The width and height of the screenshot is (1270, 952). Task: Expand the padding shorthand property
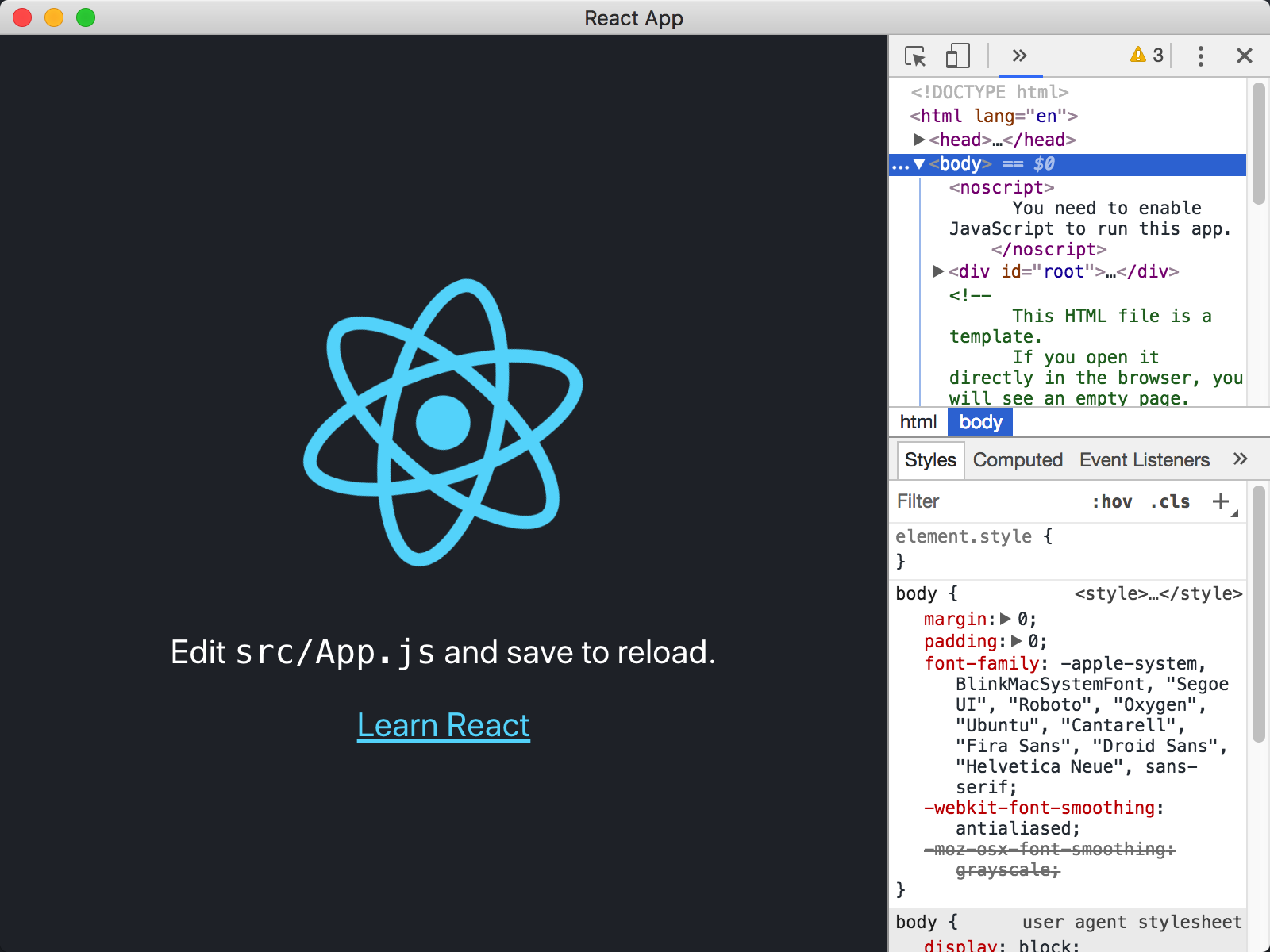[1017, 641]
